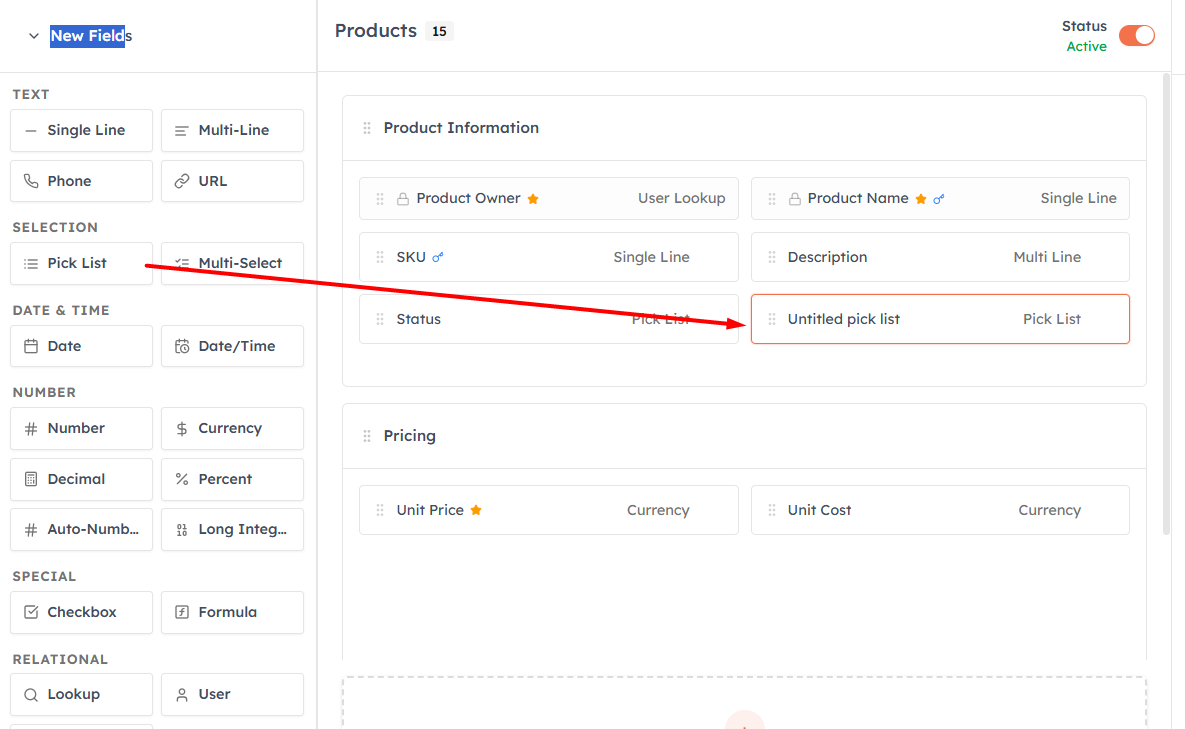The height and width of the screenshot is (729, 1185).
Task: Select the SKU field label
Action: (x=411, y=257)
